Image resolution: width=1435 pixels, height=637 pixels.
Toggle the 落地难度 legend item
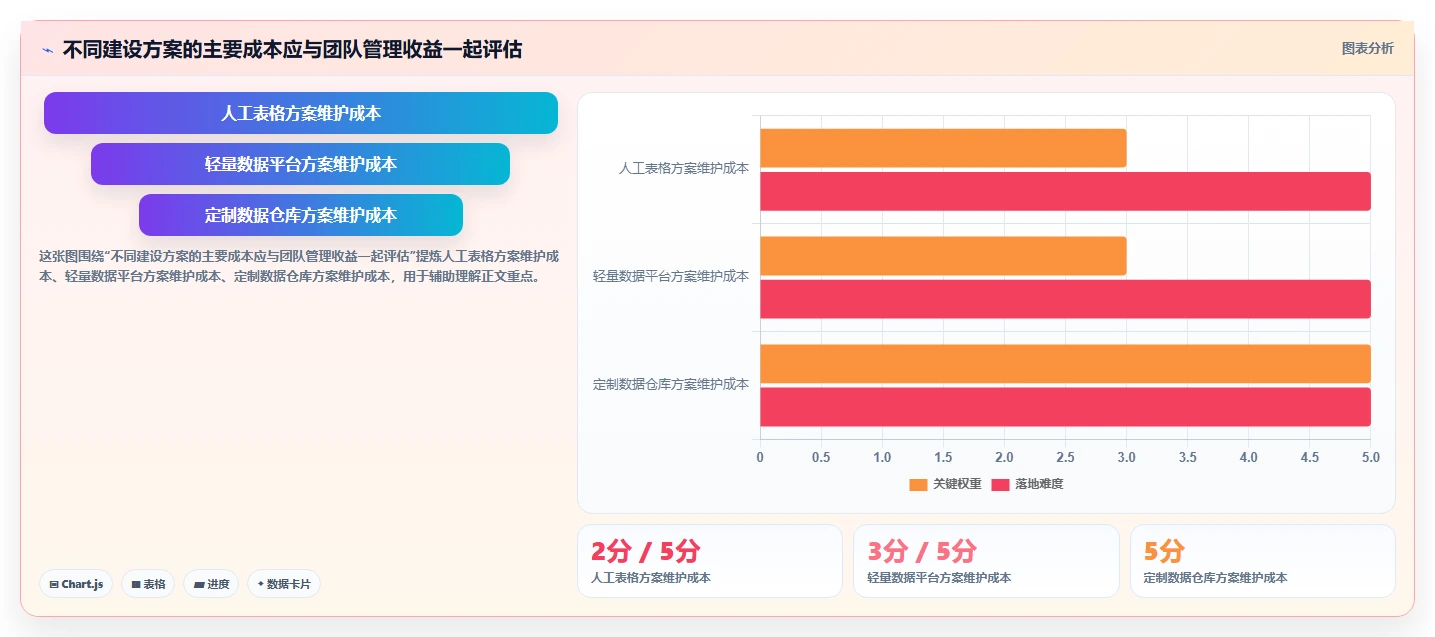pos(1027,484)
